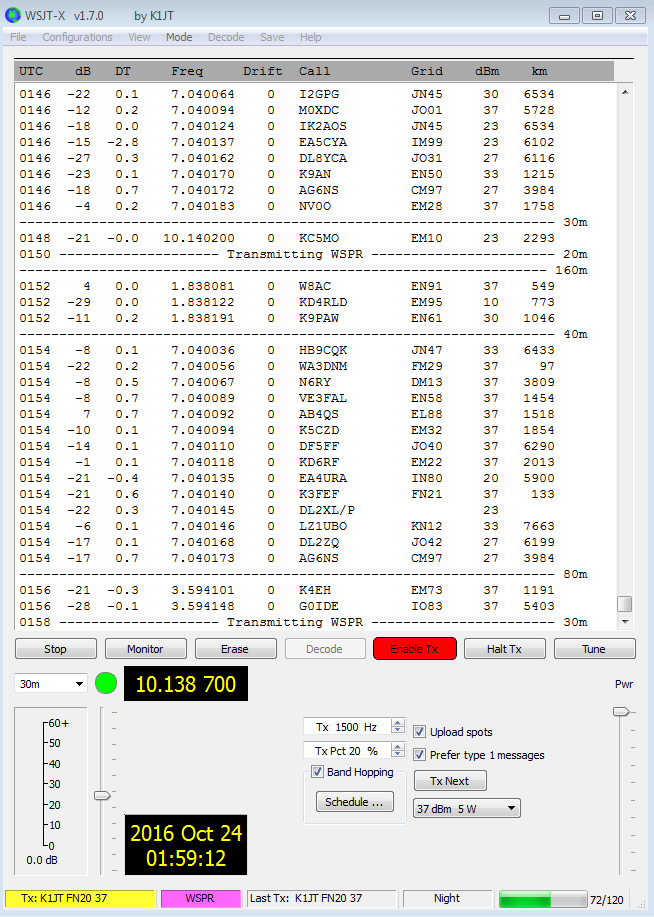Open the Mode menu

point(179,37)
